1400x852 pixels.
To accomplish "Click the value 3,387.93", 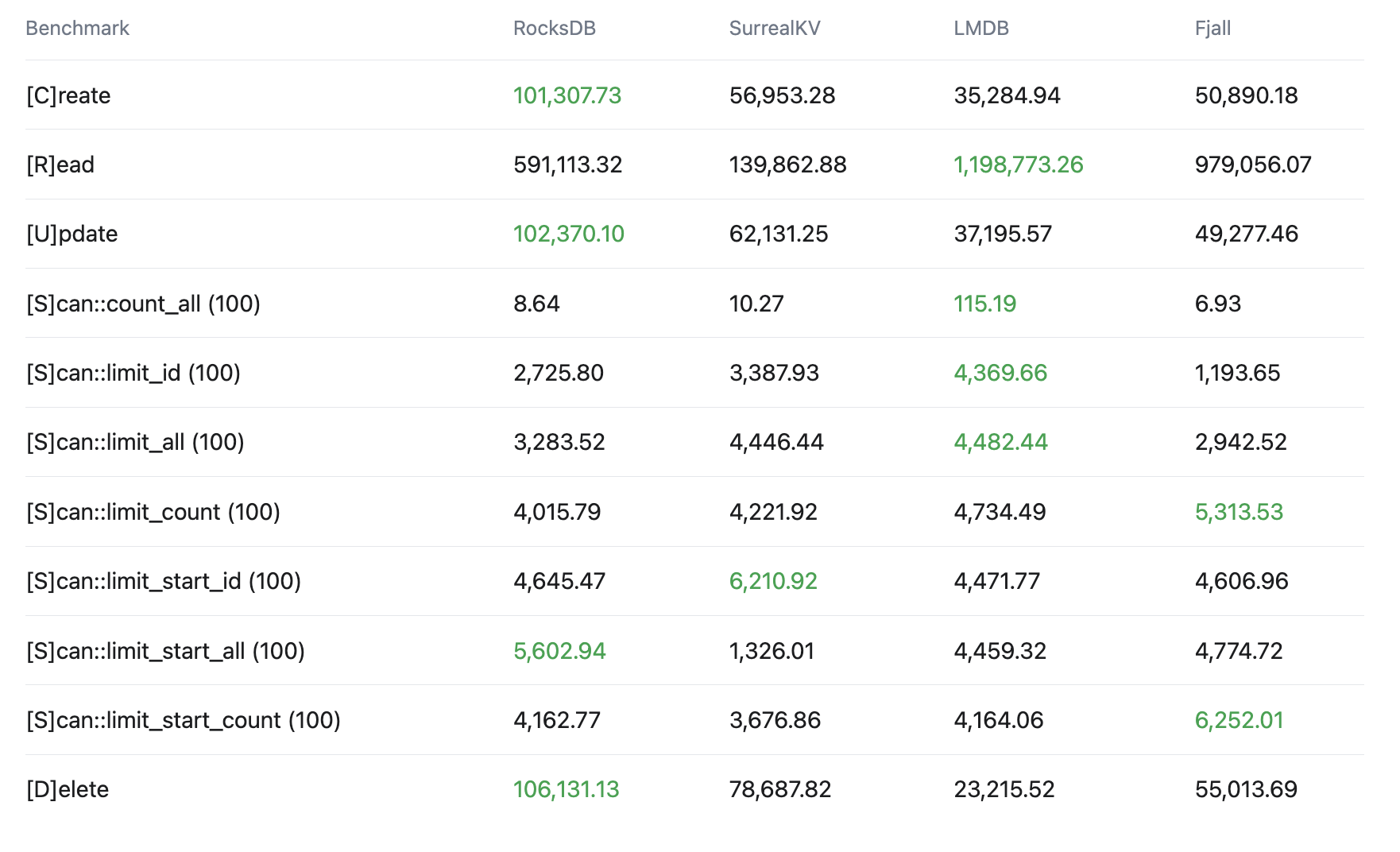I will (774, 373).
